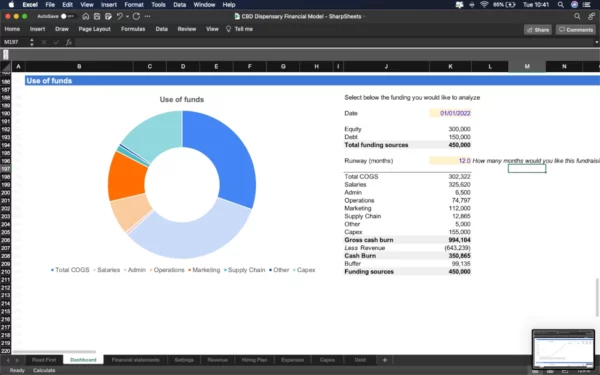This screenshot has width=600, height=375.
Task: Switch to the Financial statements sheet tab
Action: [x=135, y=360]
